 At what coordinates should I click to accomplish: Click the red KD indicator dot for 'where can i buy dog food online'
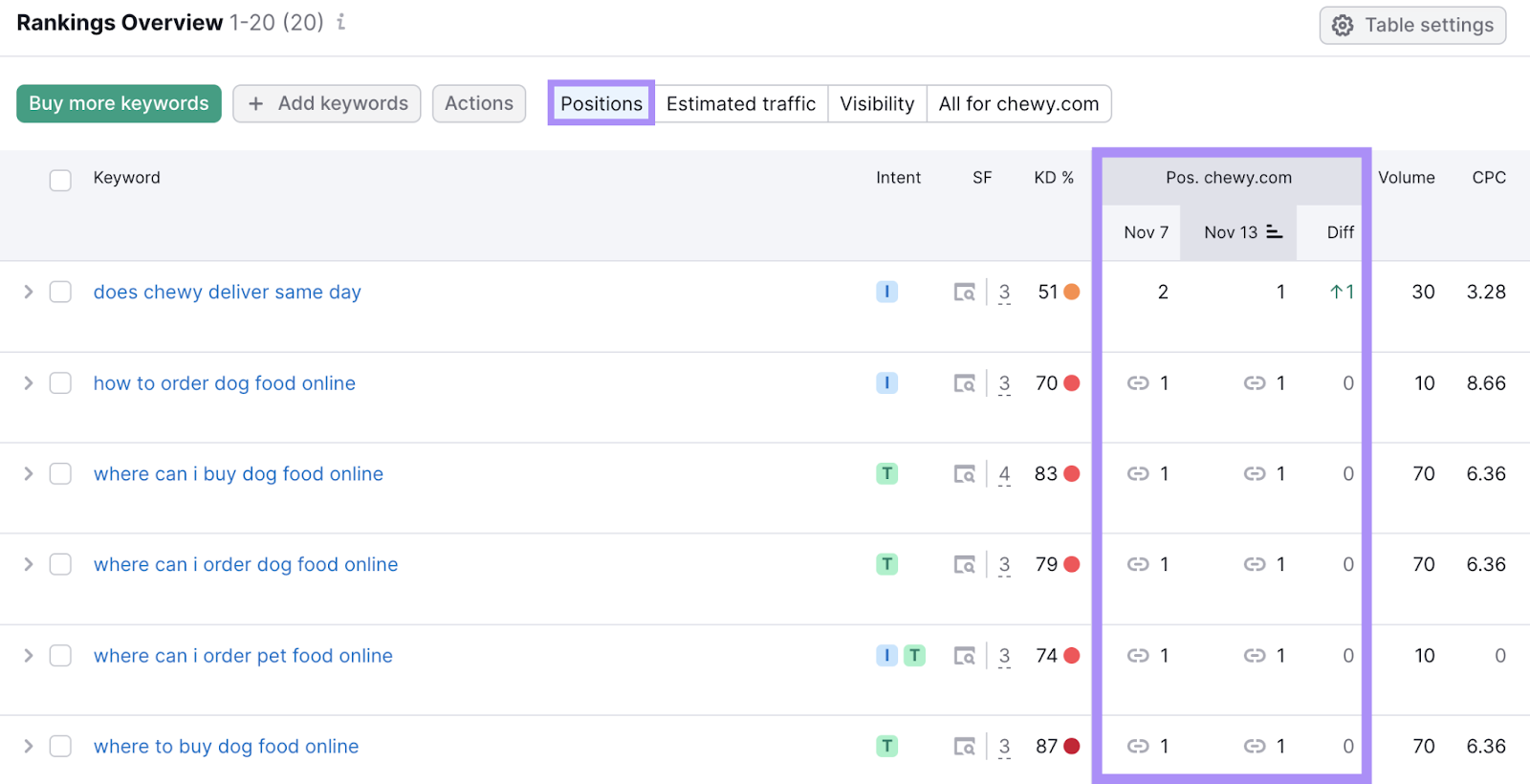(x=1072, y=474)
